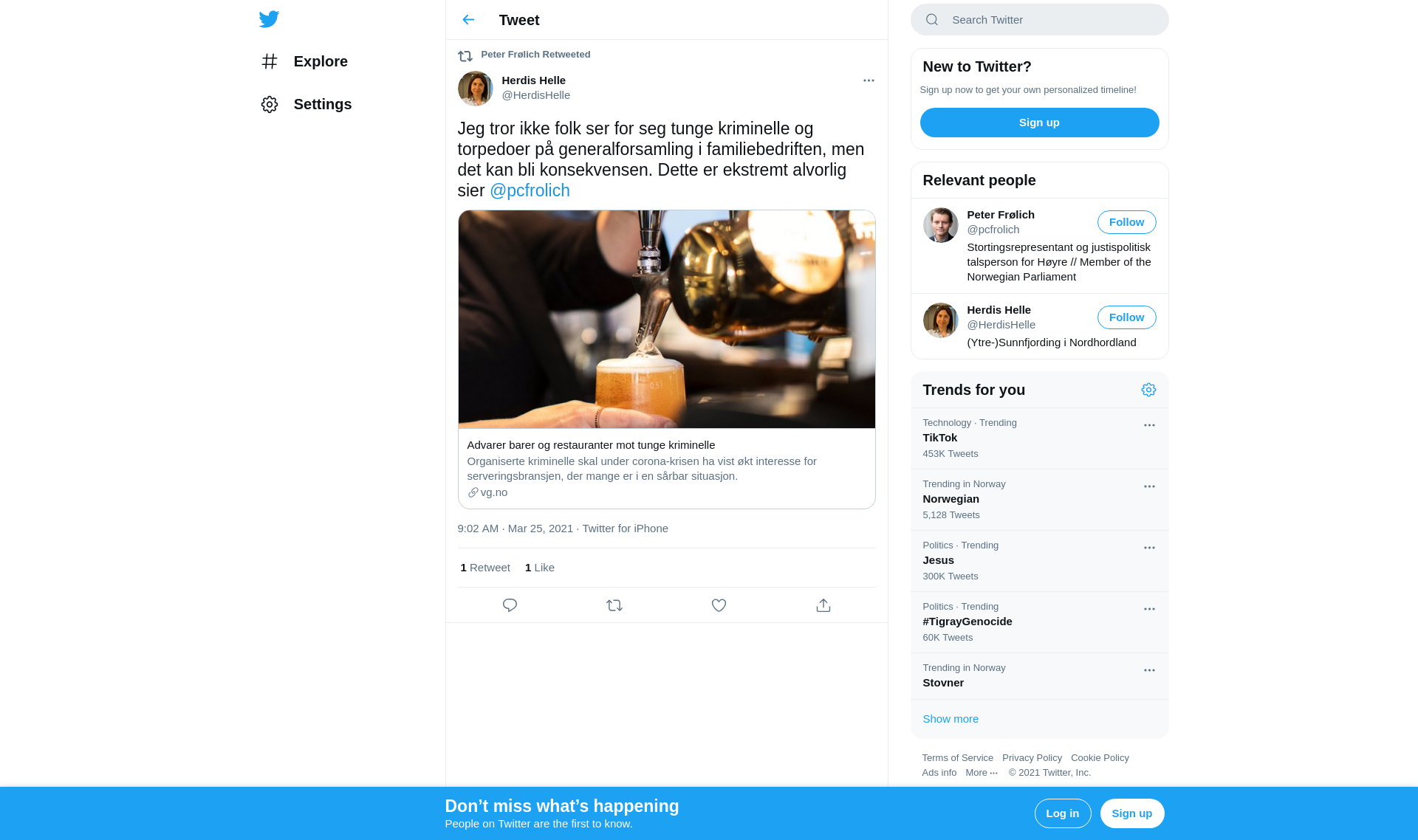Go back using the arrow icon

[468, 20]
